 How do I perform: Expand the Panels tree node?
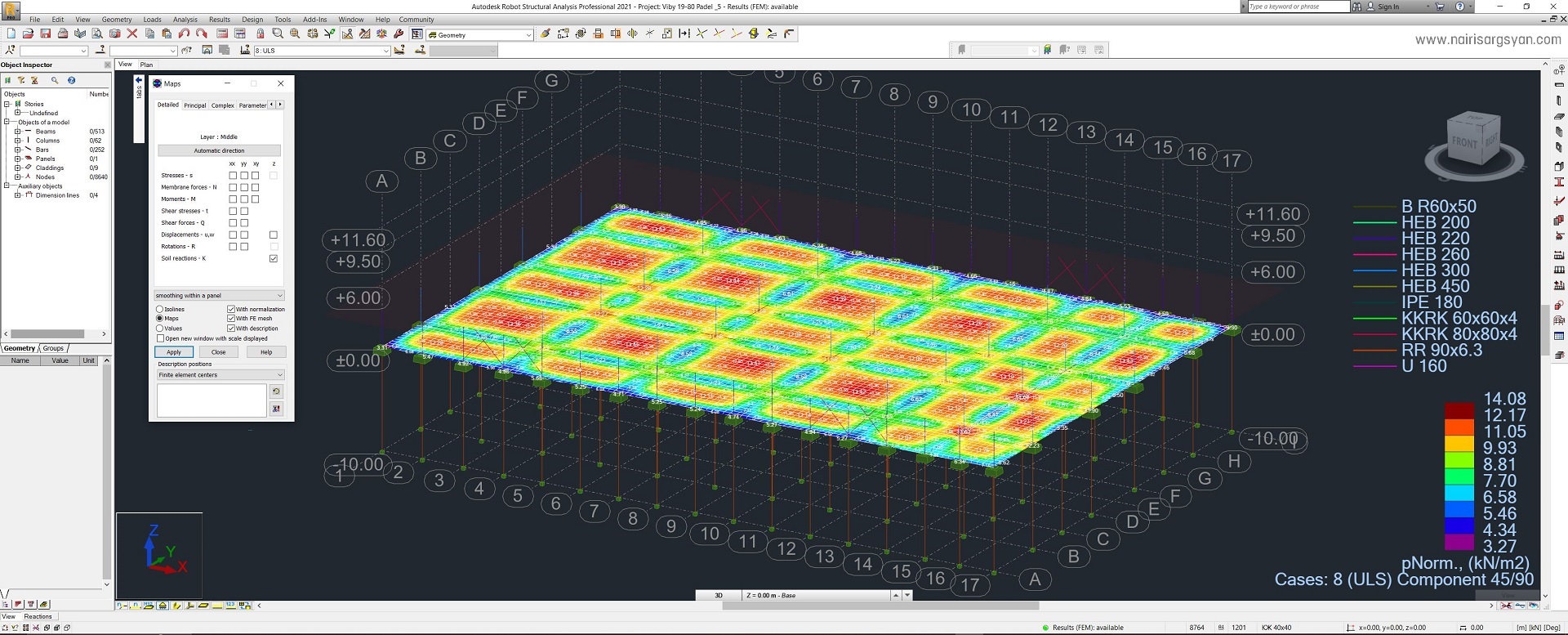click(x=17, y=159)
